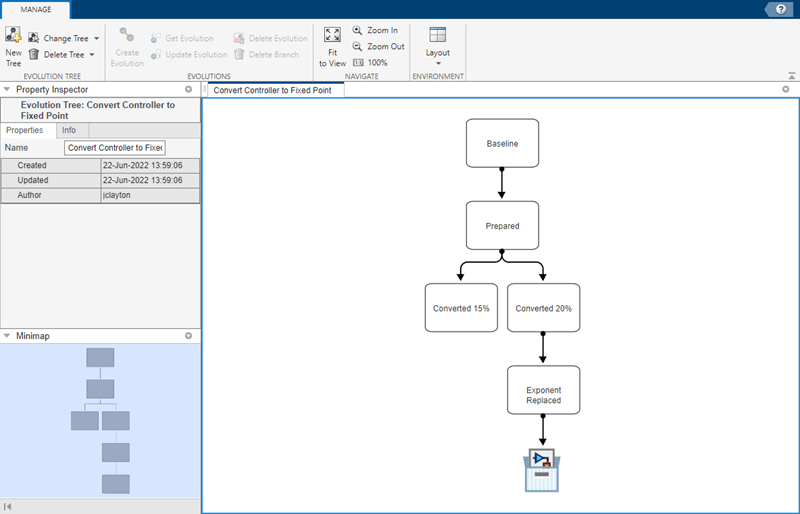Select the Updated date value cell
Viewport: 800px width, 514px height.
pos(150,180)
